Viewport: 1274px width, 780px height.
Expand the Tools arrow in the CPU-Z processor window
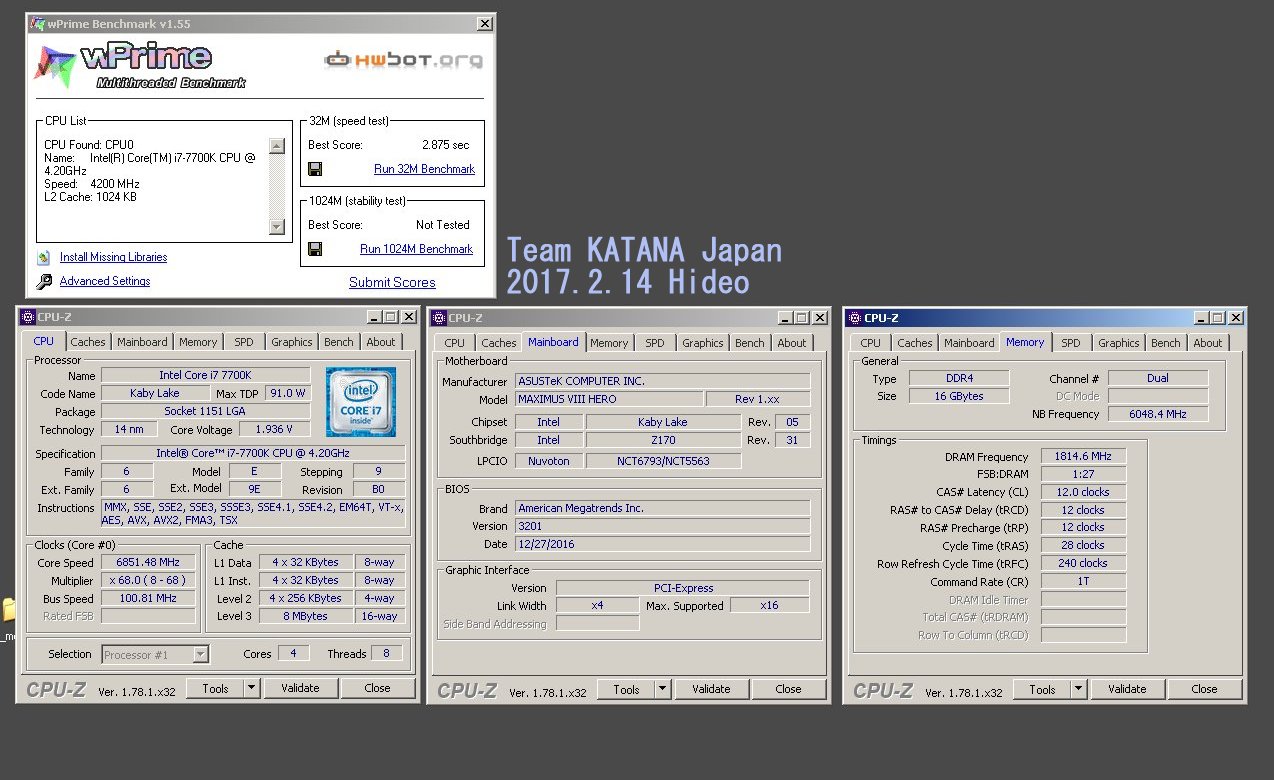pos(251,688)
